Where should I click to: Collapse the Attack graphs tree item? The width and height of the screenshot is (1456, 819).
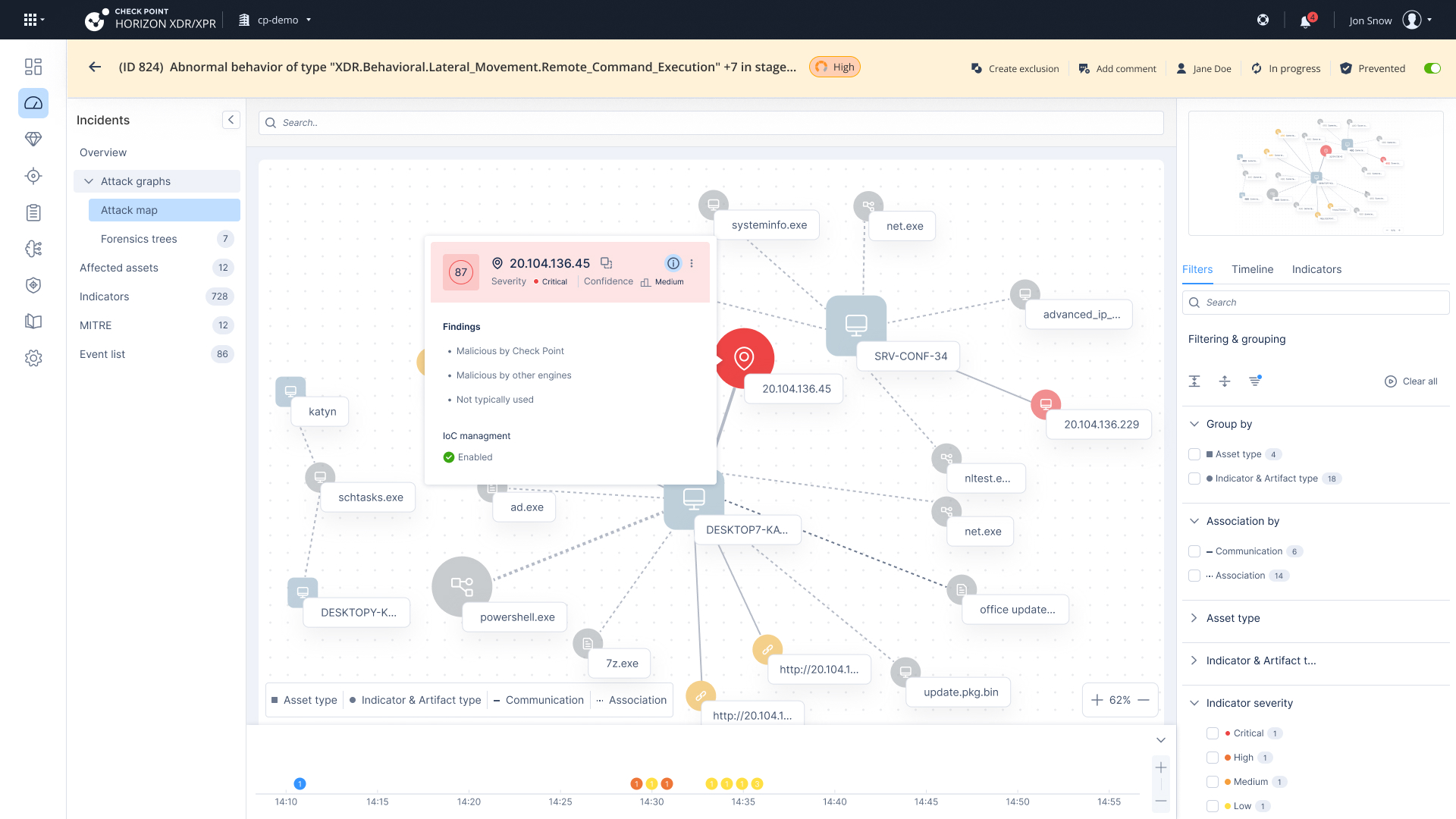pos(89,181)
